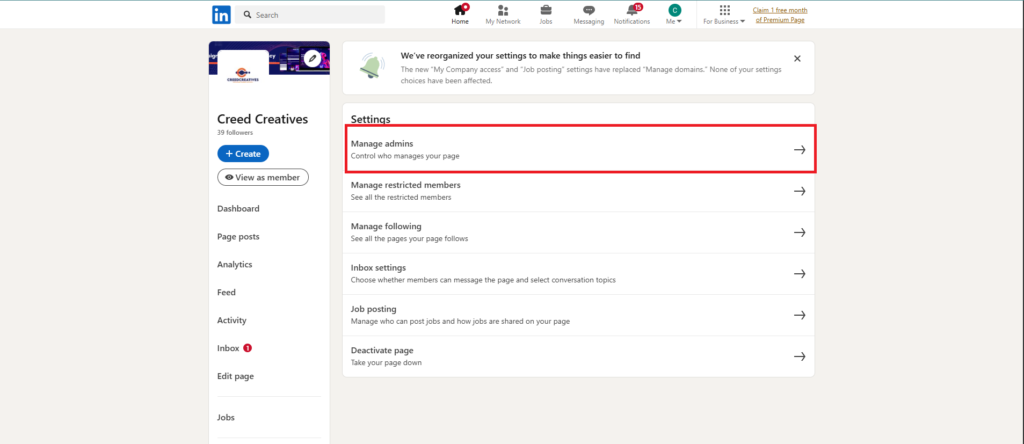1024x444 pixels.
Task: Open My Network icon
Action: click(x=503, y=14)
